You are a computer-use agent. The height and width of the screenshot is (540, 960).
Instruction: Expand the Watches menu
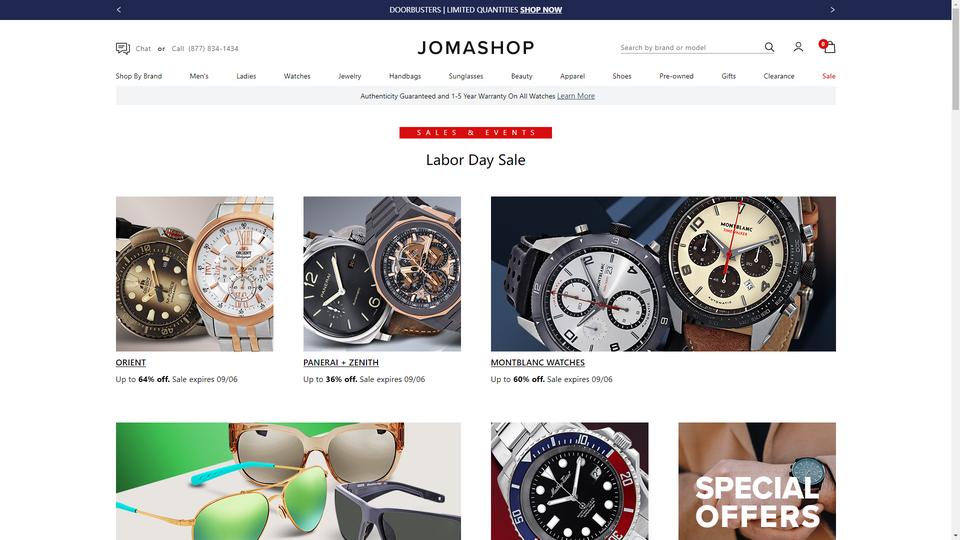click(x=297, y=77)
